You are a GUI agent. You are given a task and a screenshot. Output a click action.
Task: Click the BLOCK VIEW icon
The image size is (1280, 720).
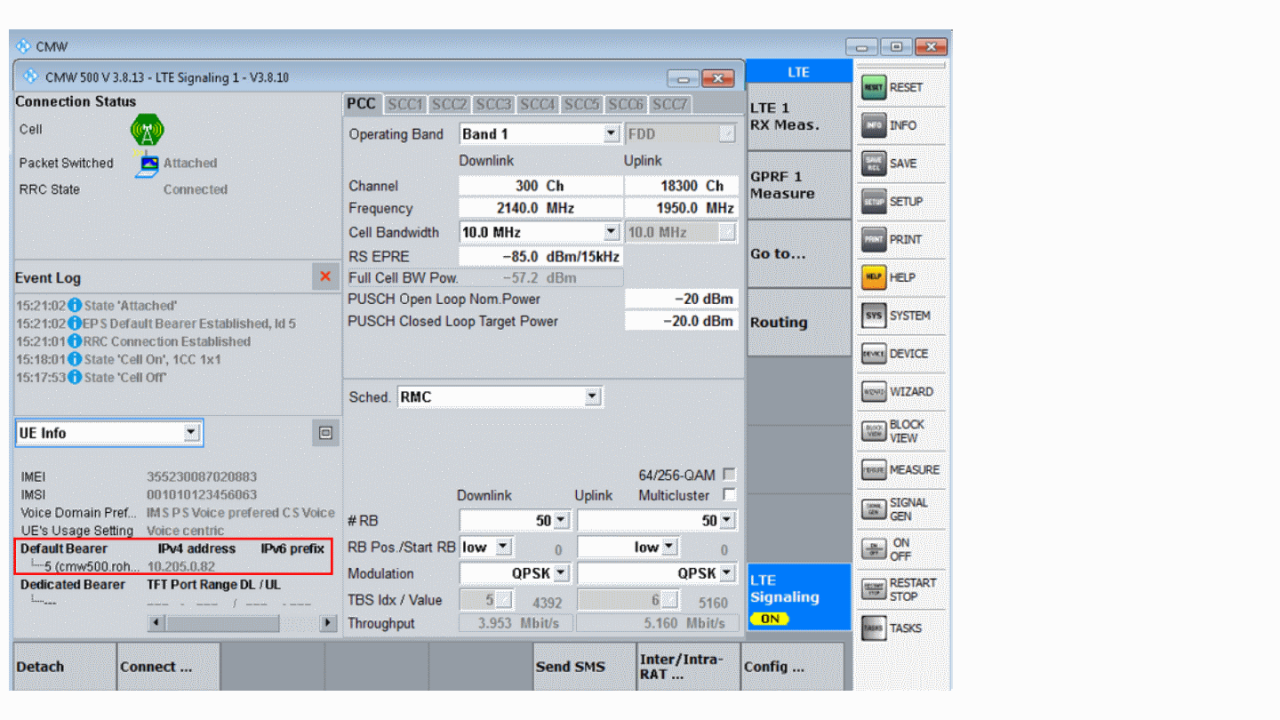coord(873,431)
